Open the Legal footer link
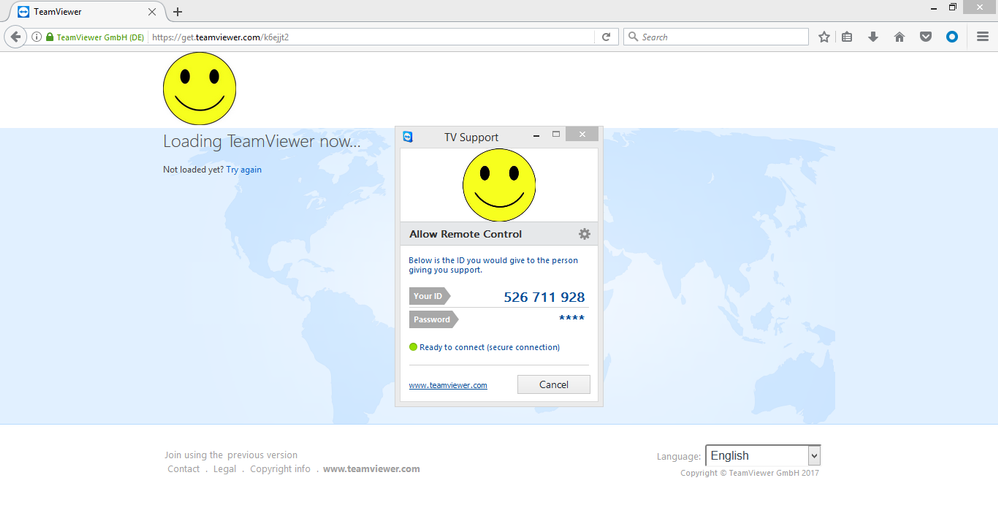 (x=225, y=469)
